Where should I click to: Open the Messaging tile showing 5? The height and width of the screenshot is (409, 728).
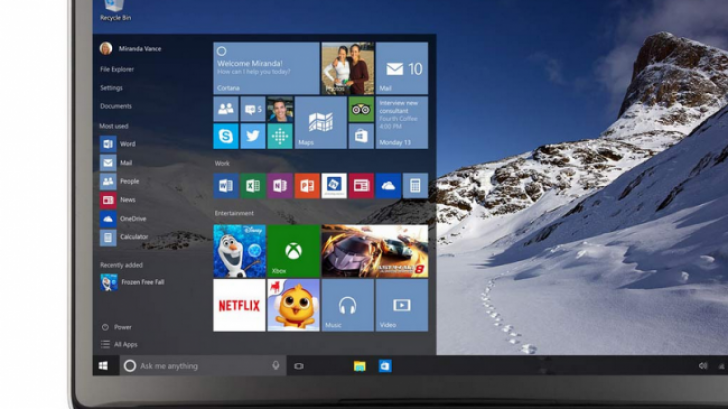click(x=253, y=109)
